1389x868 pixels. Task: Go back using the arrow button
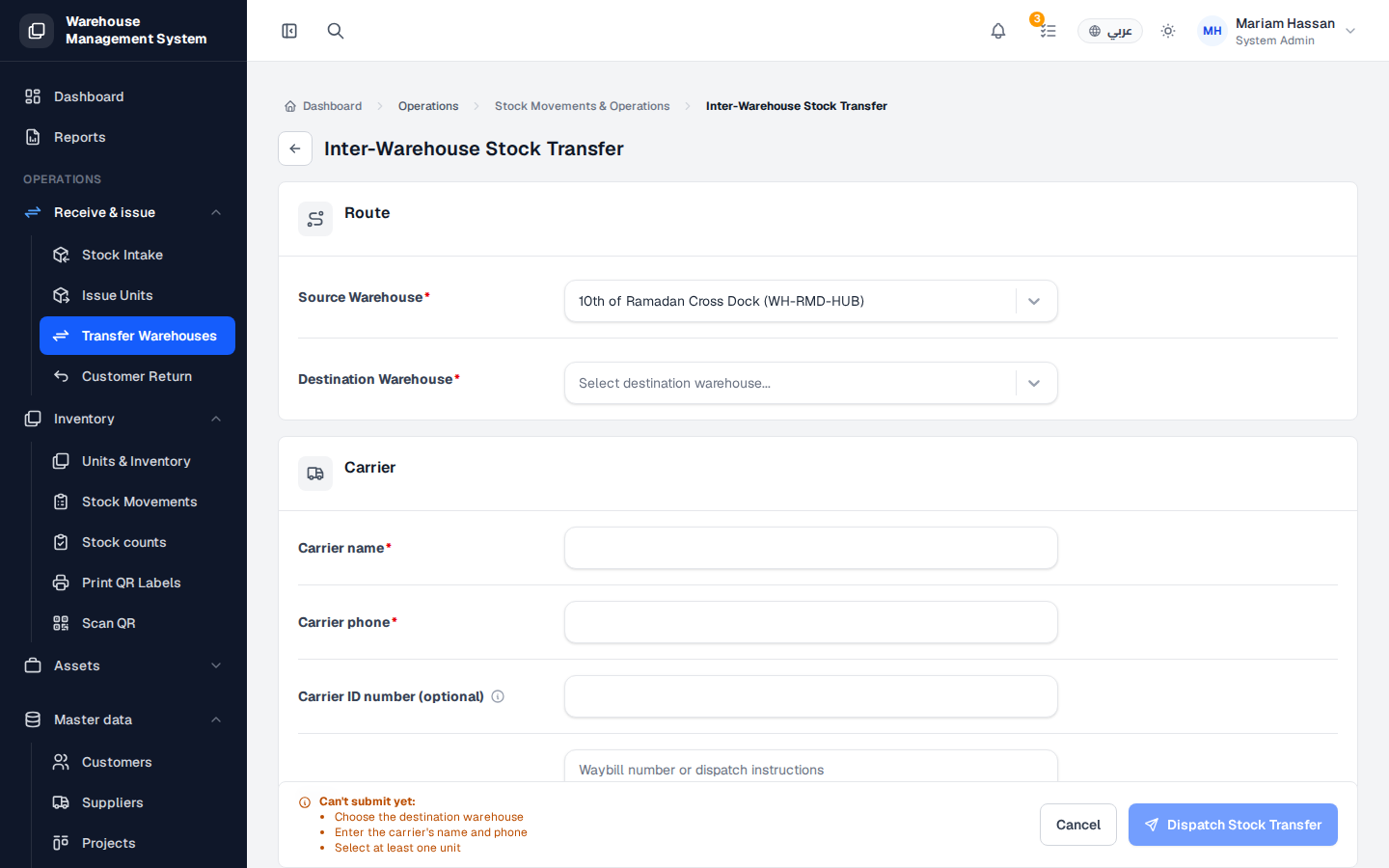[295, 149]
